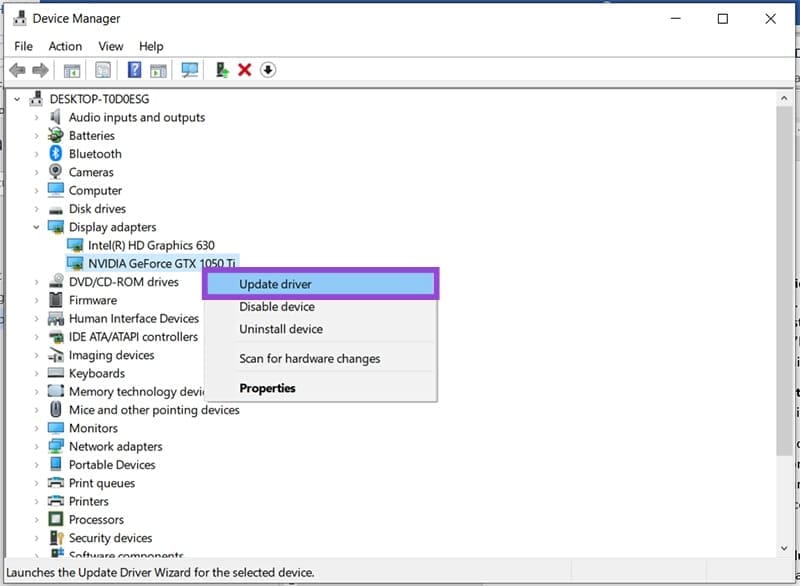Click the Disable Device toolbar icon
Screen dimensions: 800x586
(266, 70)
